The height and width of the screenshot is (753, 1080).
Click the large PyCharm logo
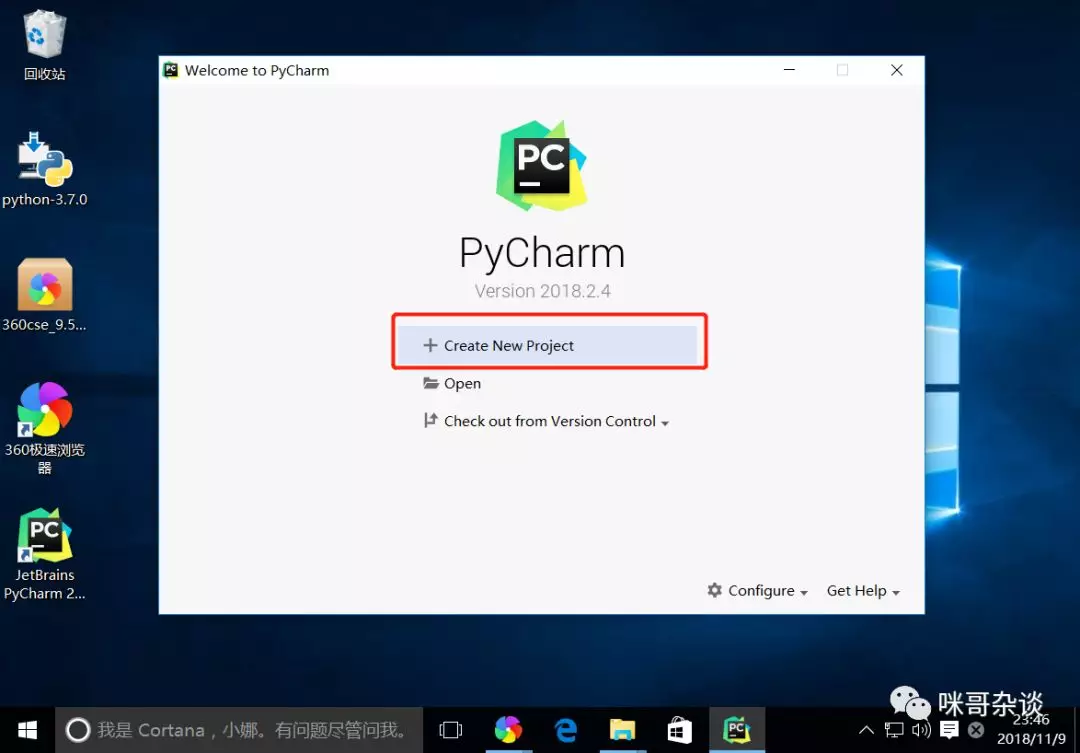point(541,165)
